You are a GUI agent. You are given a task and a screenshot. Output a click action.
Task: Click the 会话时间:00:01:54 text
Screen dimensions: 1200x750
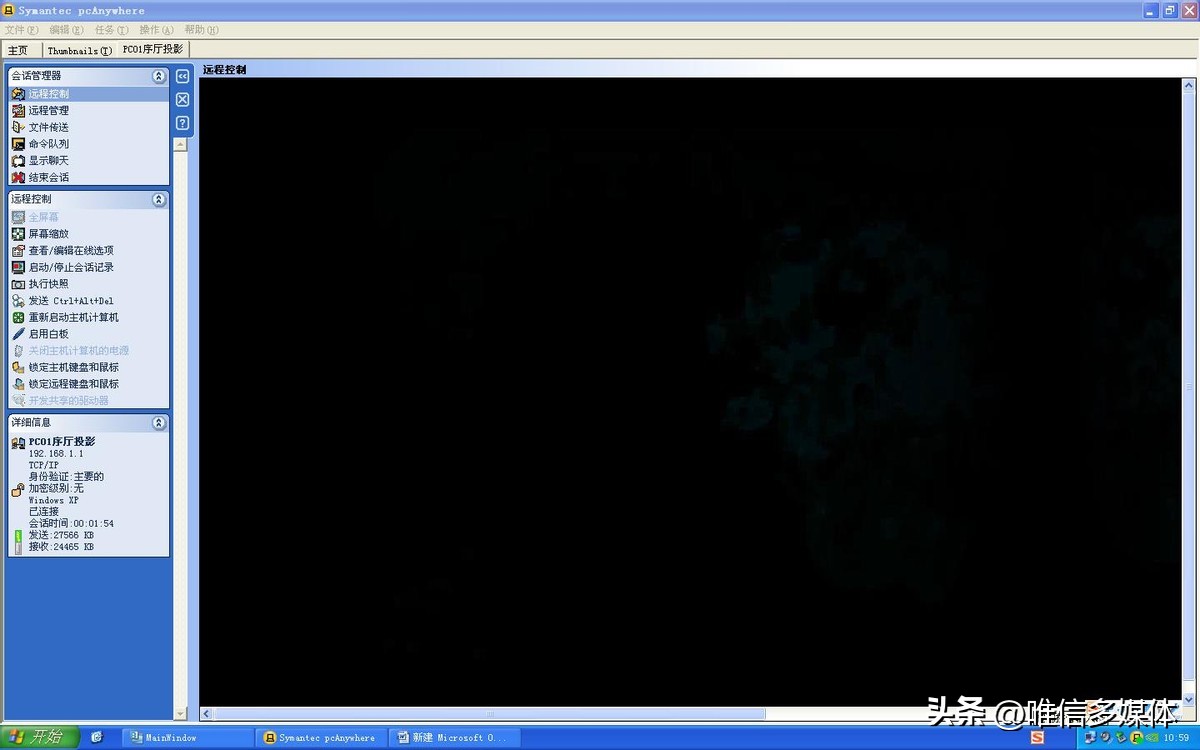[71, 524]
